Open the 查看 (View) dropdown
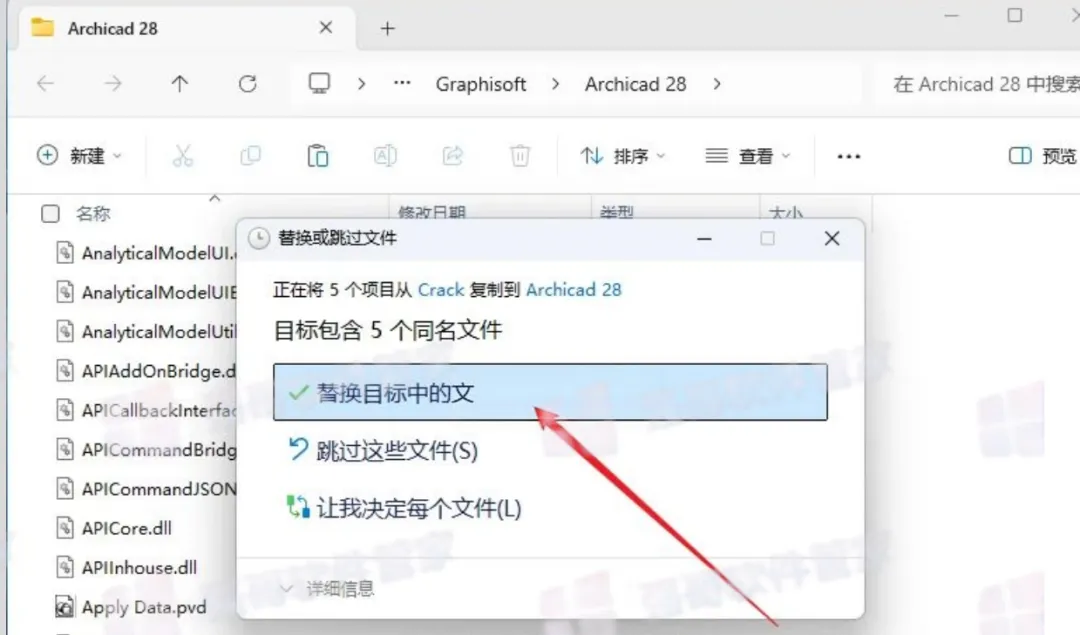This screenshot has width=1080, height=635. 747,156
